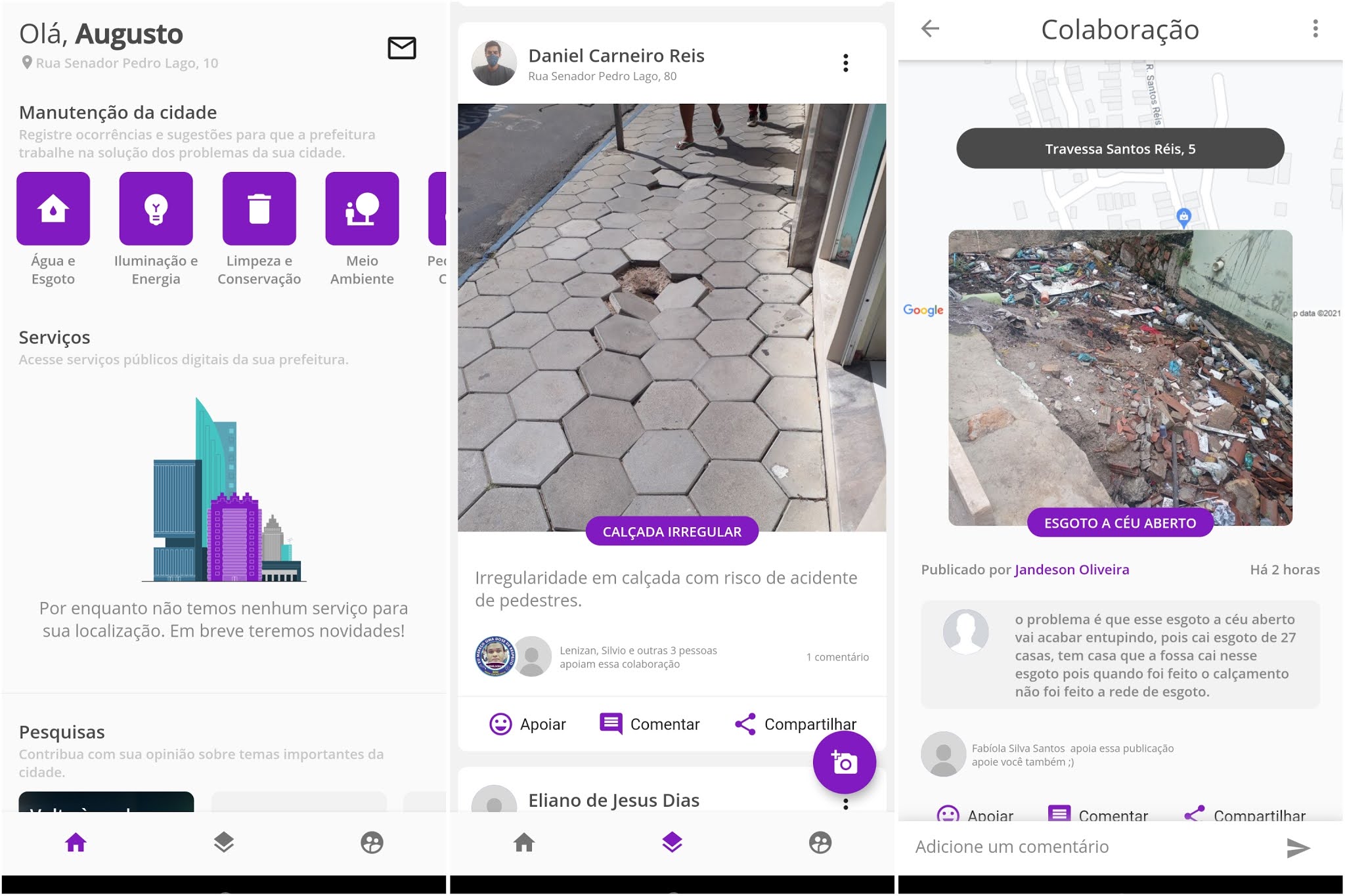Go back using the Colaboração arrow
Viewport: 1345px width, 896px height.
pos(930,29)
